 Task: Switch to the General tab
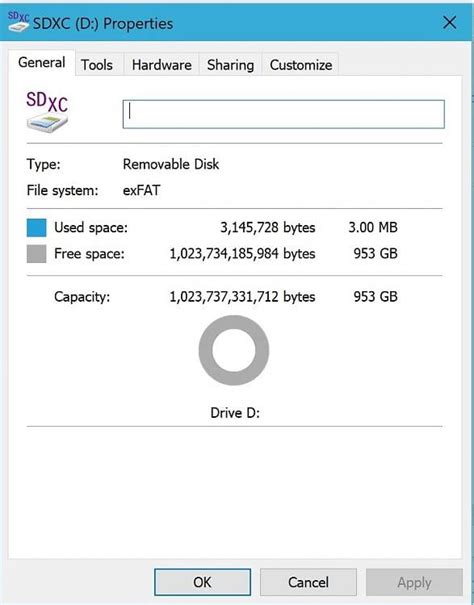coord(42,63)
